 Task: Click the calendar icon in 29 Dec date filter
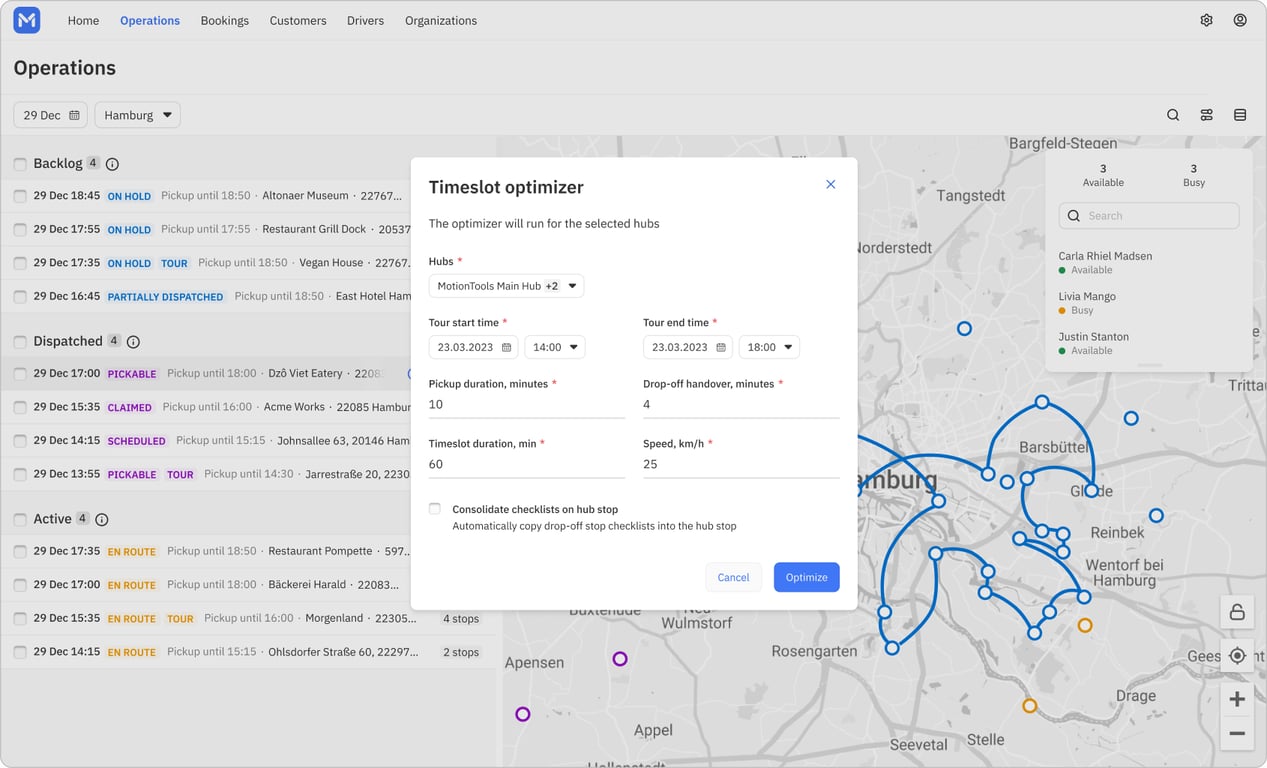(x=74, y=116)
